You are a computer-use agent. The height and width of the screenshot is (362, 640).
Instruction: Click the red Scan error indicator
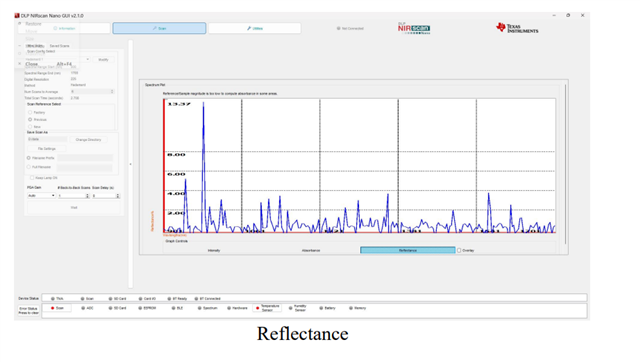click(57, 308)
